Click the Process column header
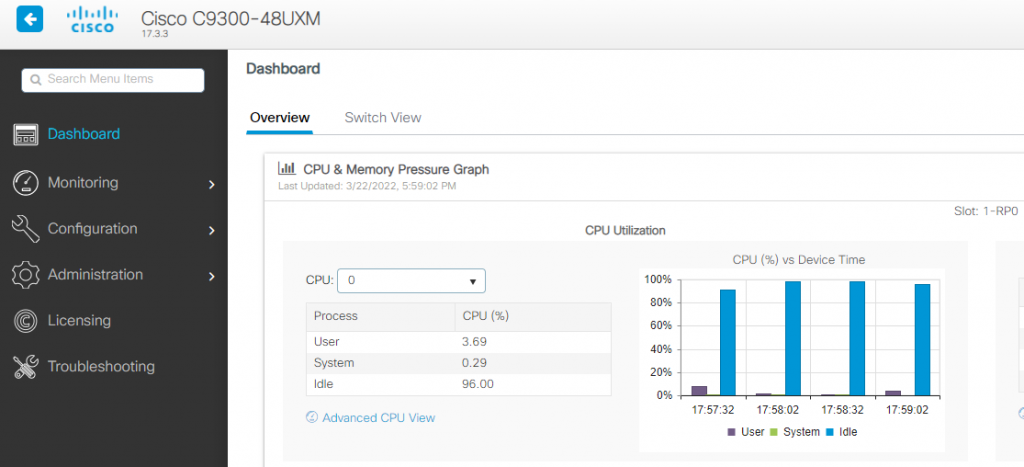The width and height of the screenshot is (1024, 467). 381,316
